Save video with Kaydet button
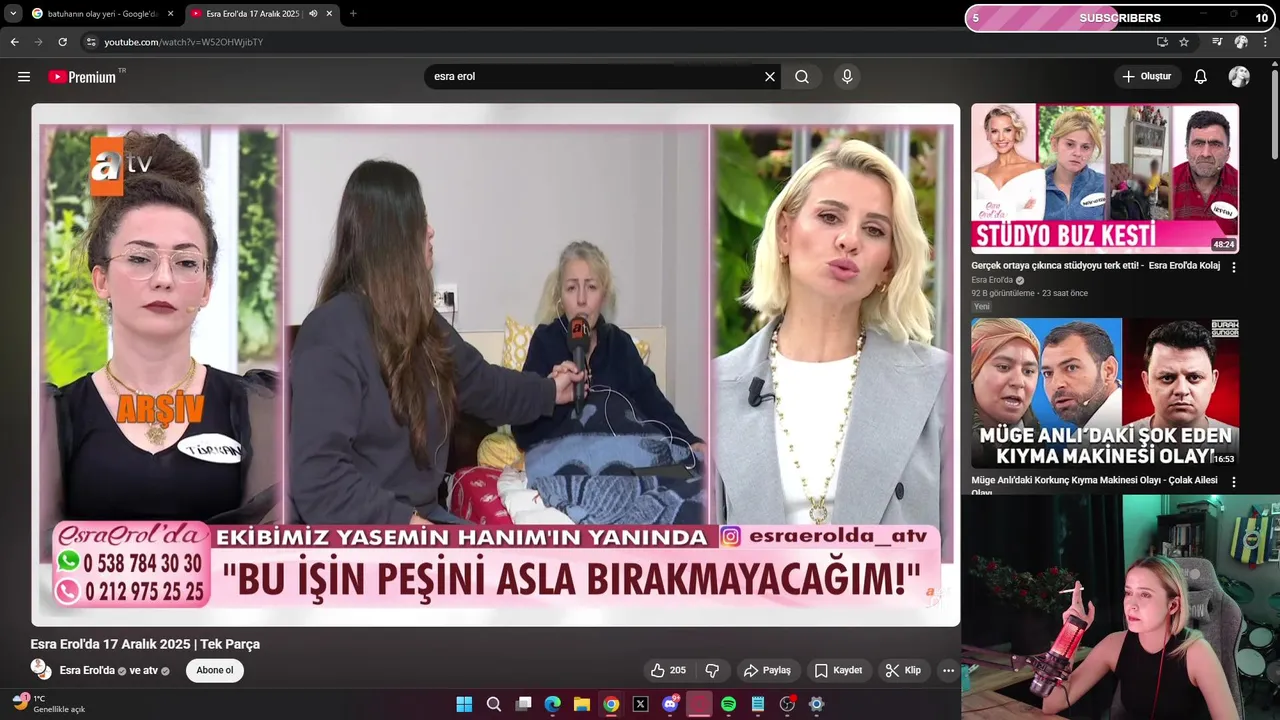The image size is (1280, 720). (838, 670)
